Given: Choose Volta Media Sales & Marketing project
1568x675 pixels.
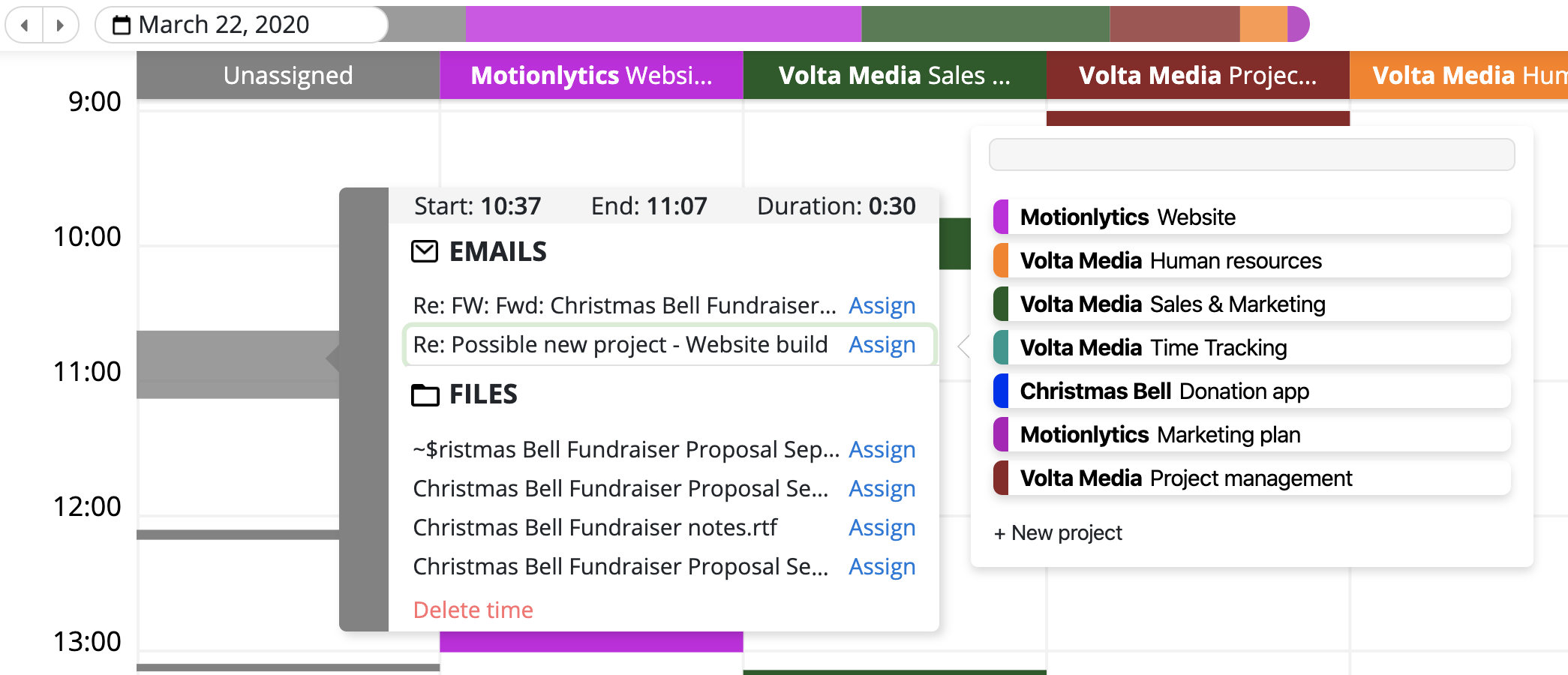Looking at the screenshot, I should pyautogui.click(x=1251, y=304).
